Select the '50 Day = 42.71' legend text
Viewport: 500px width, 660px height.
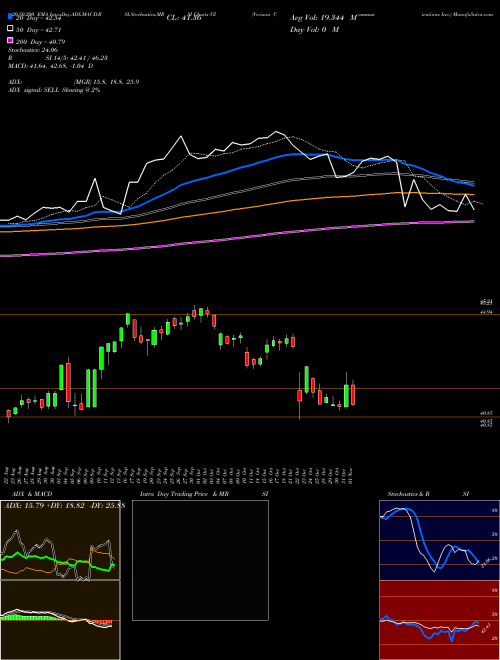tap(39, 30)
